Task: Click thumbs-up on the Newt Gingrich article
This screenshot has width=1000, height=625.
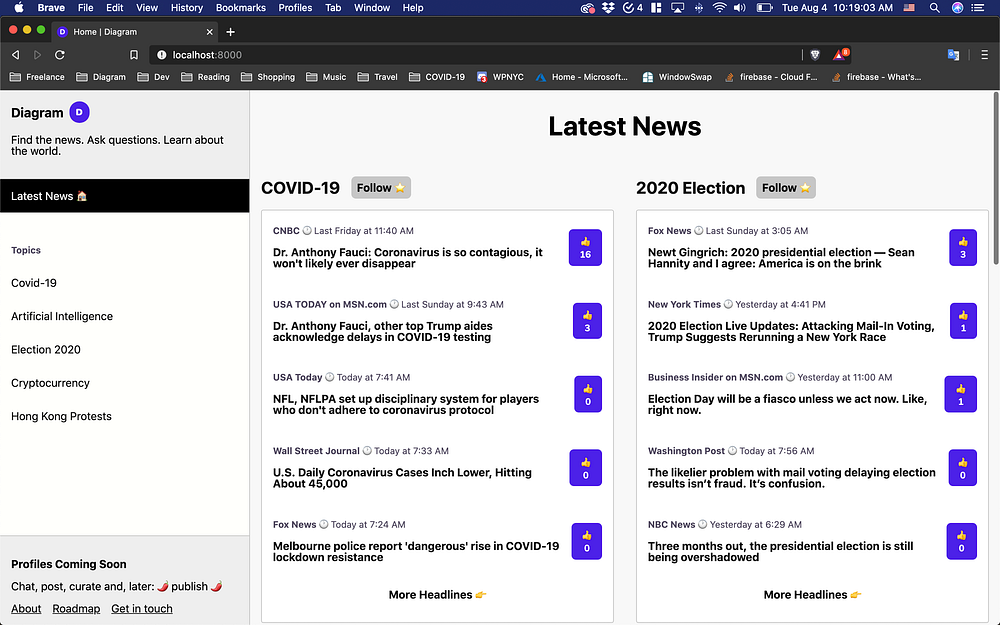Action: coord(962,247)
